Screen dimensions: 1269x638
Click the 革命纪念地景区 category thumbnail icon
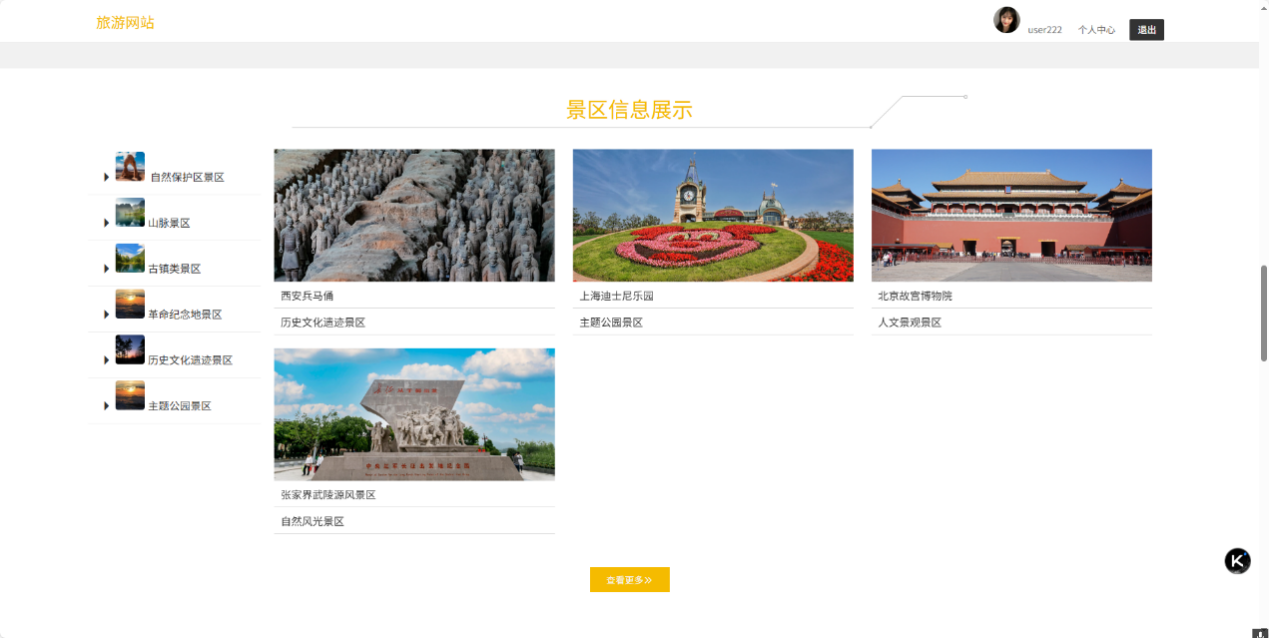tap(130, 304)
